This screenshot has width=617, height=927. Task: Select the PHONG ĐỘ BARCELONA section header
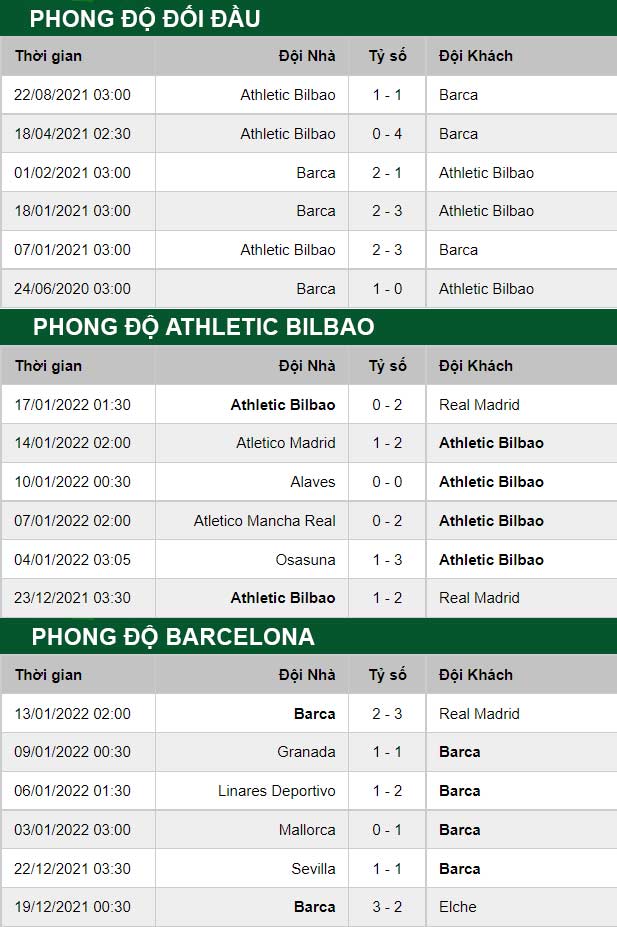[173, 637]
